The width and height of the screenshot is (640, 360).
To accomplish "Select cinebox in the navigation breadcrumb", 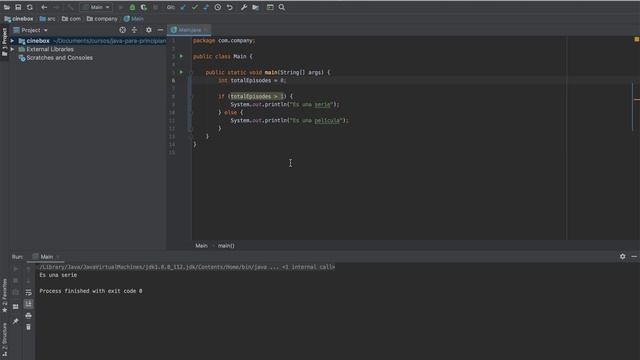I will tap(19, 19).
